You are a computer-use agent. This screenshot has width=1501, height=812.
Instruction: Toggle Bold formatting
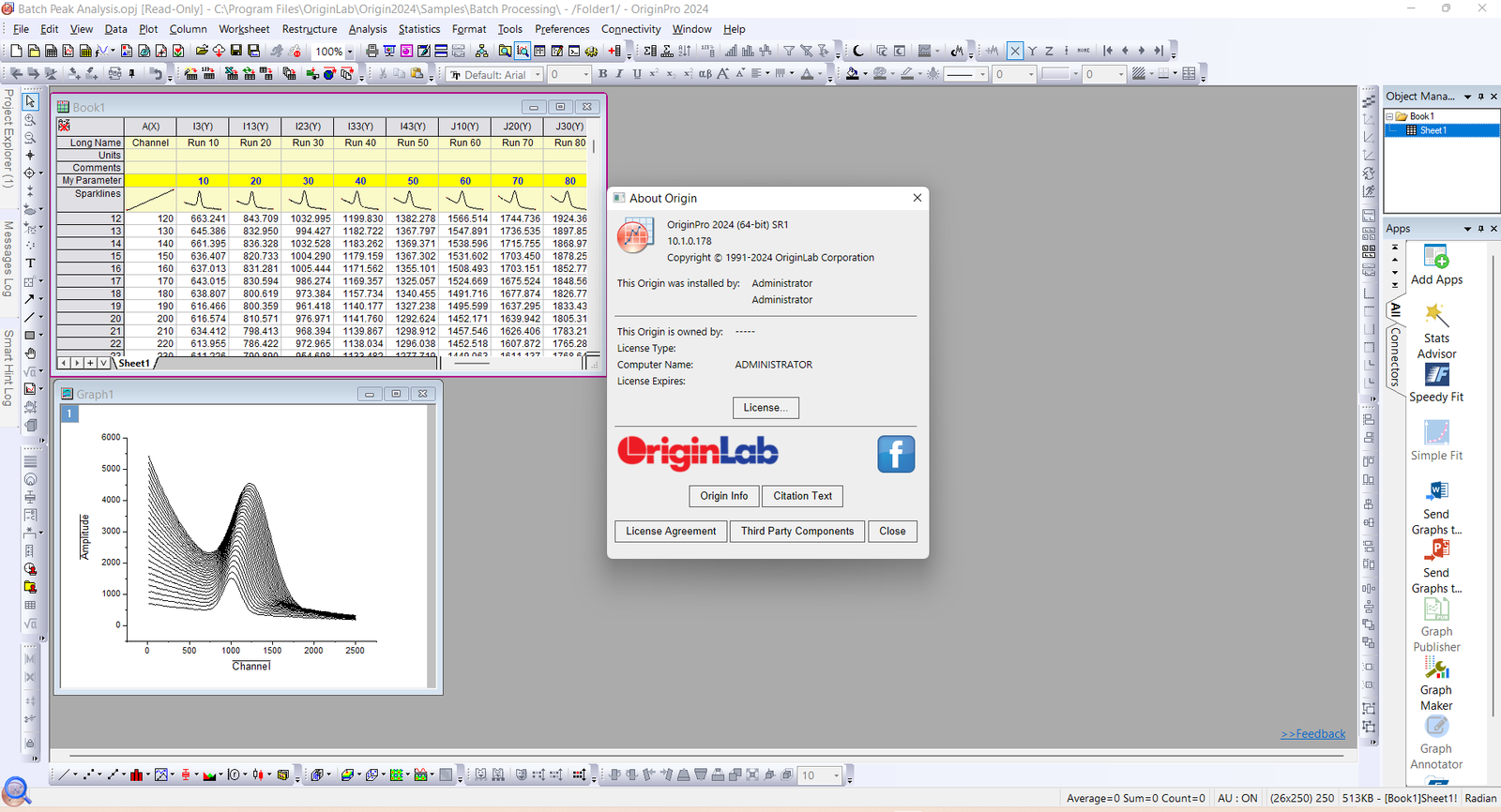click(x=602, y=74)
